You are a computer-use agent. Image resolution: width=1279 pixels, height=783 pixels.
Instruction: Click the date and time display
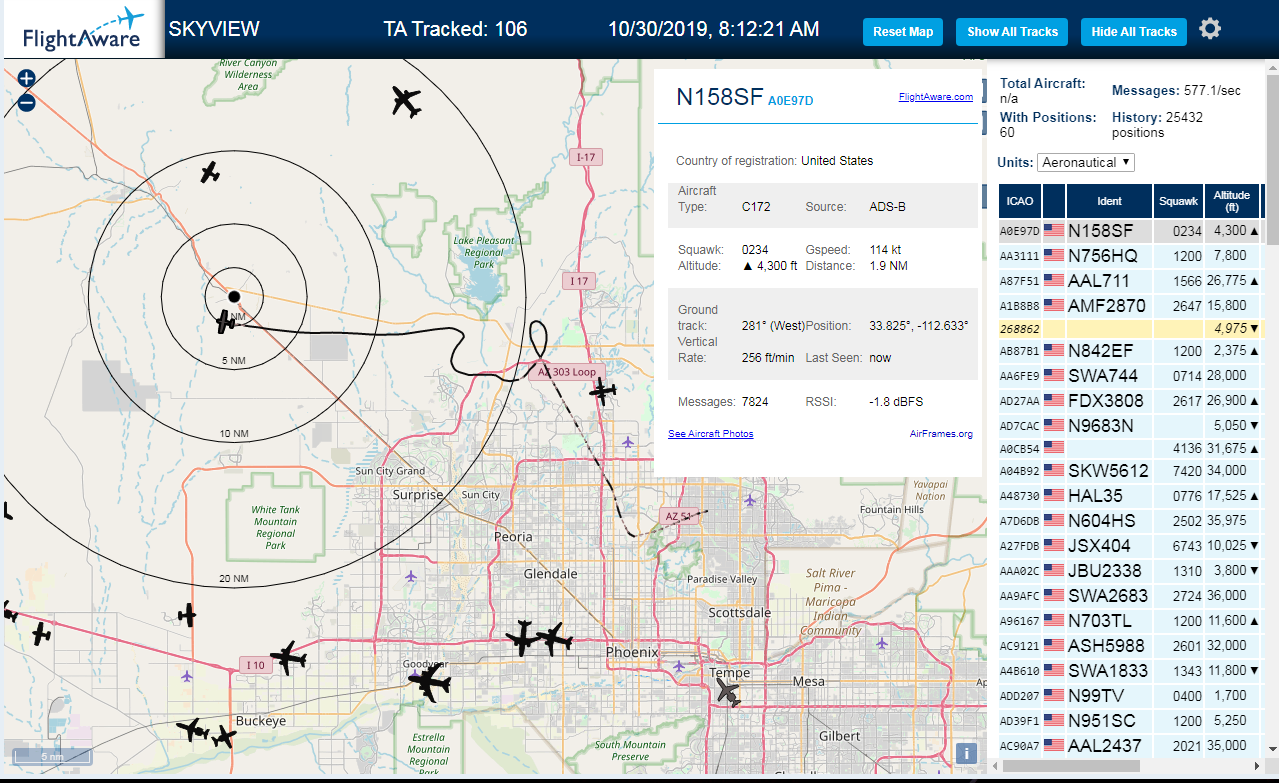pyautogui.click(x=714, y=29)
